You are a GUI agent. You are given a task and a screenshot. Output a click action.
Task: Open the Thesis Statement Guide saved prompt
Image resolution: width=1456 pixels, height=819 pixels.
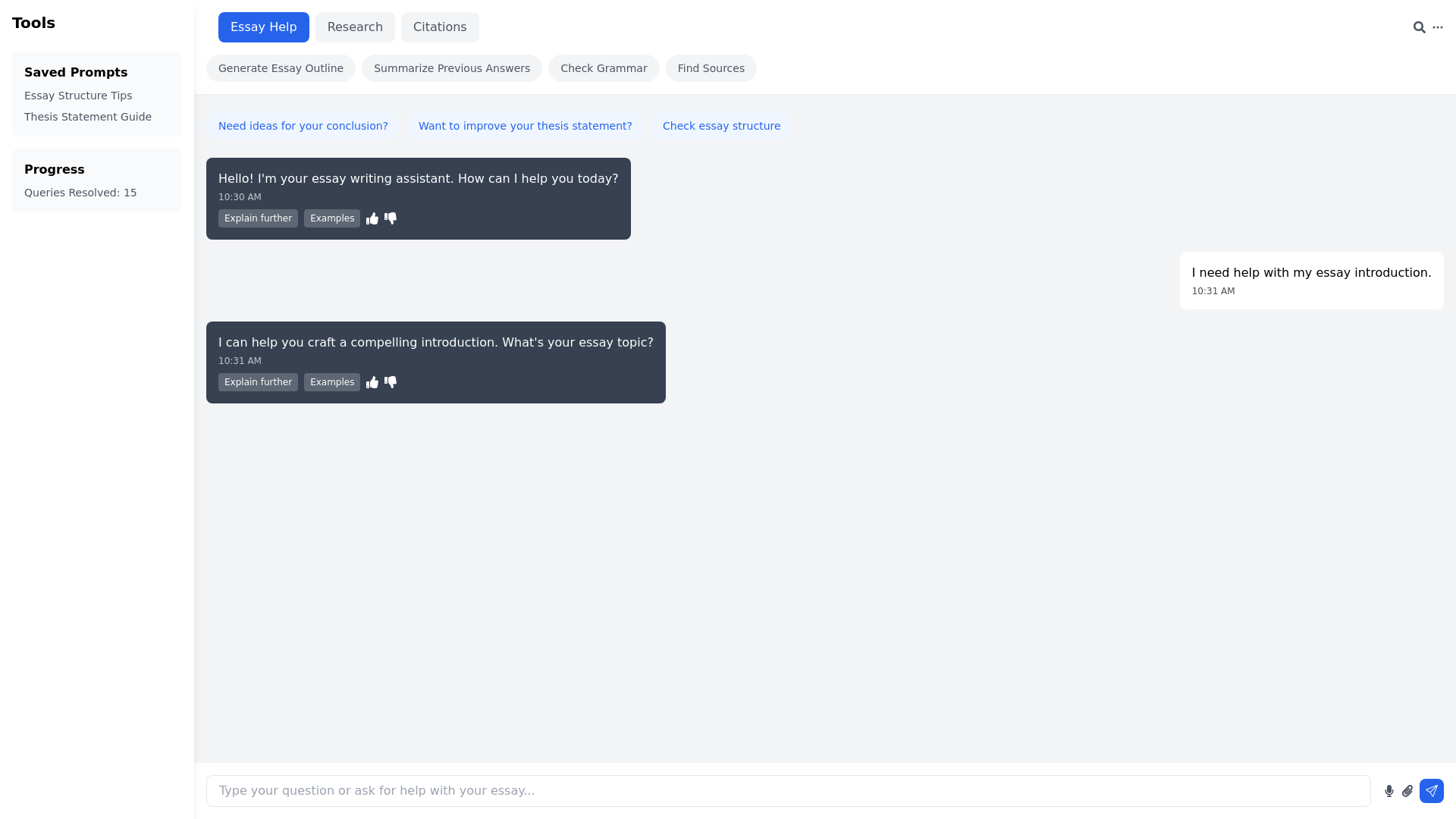87,116
